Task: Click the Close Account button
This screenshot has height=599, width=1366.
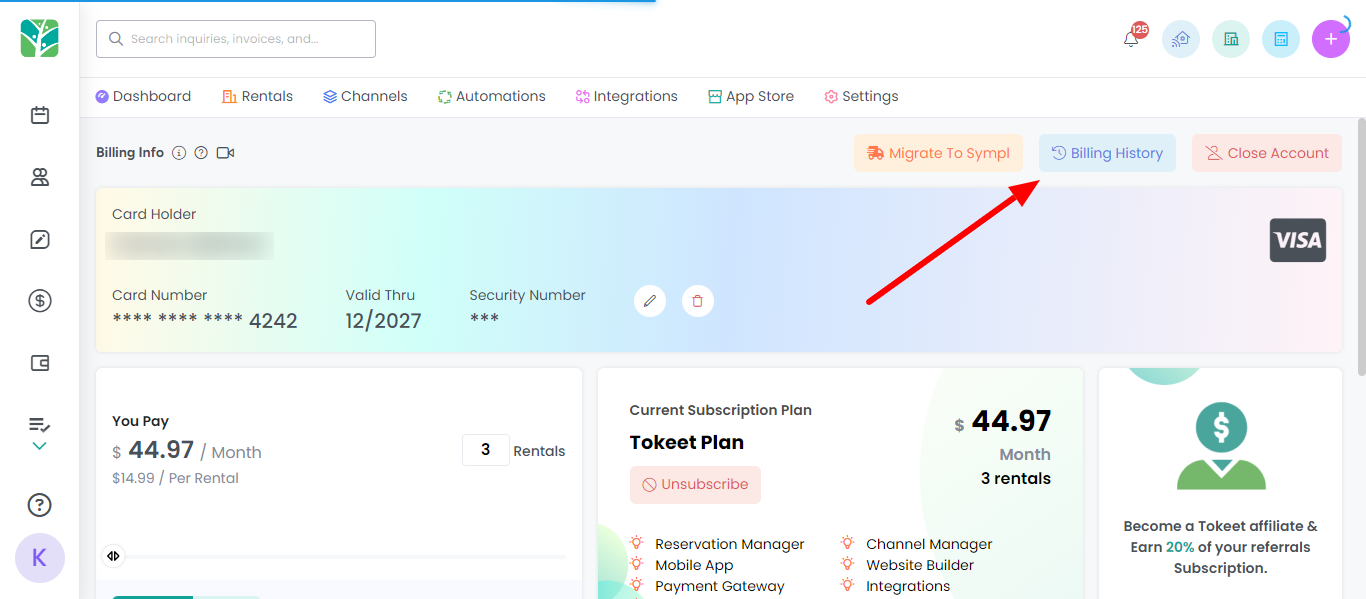Action: coord(1267,153)
